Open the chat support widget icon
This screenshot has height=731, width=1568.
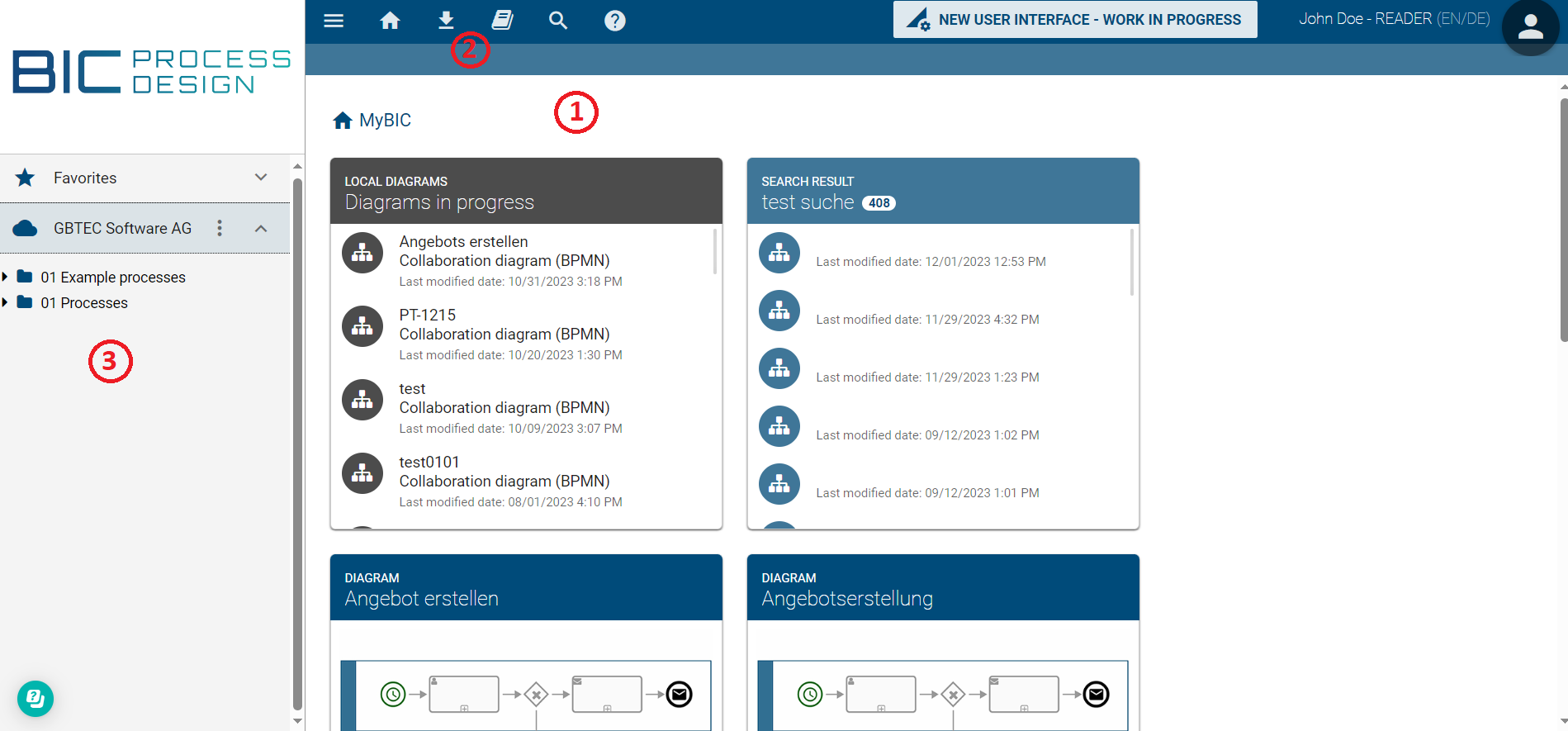point(36,699)
